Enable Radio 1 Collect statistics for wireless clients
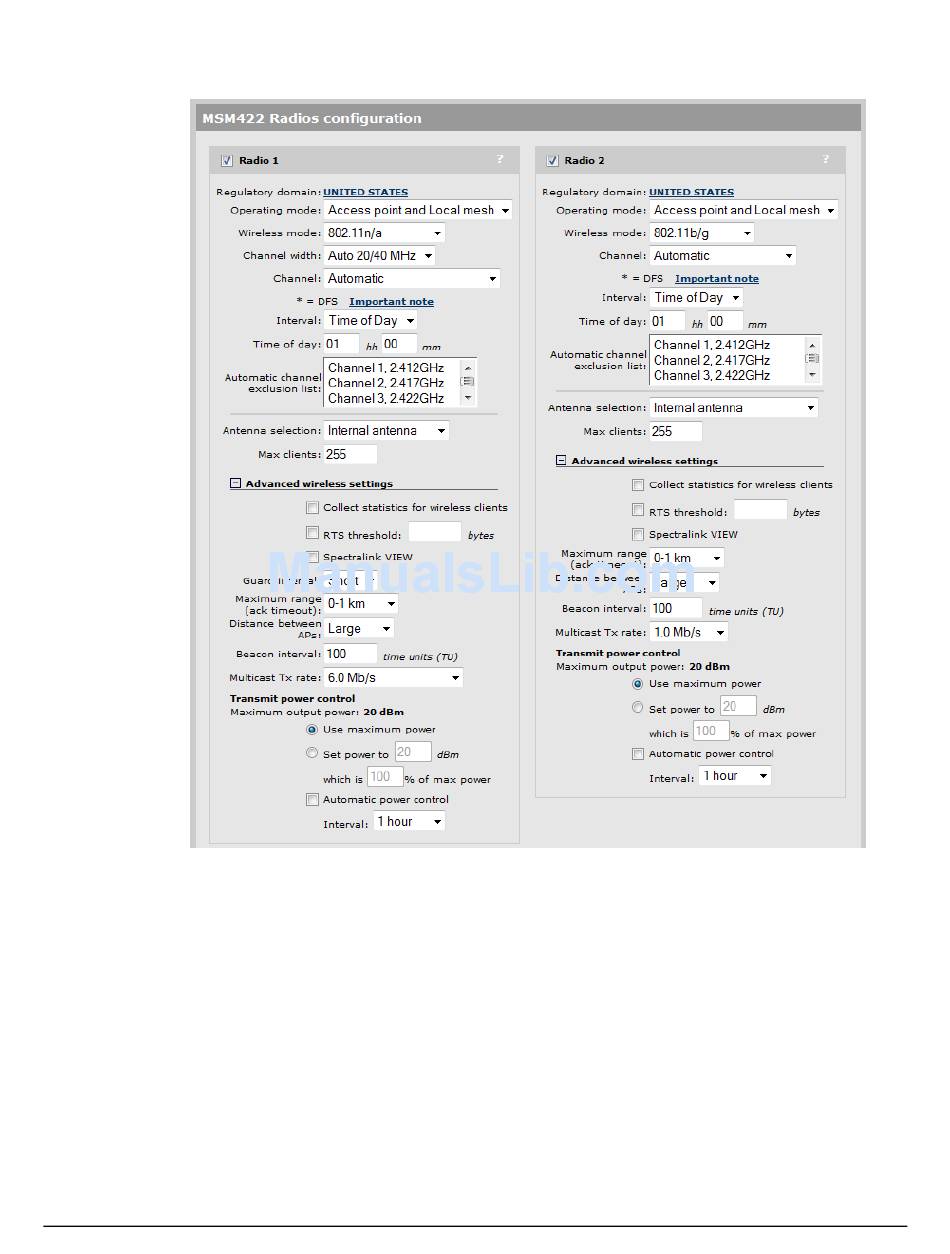The image size is (950, 1254). [313, 507]
